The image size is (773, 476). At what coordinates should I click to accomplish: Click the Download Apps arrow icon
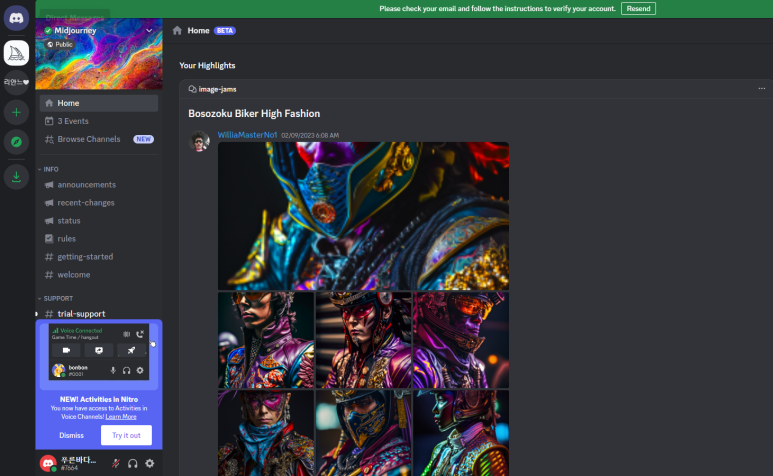pyautogui.click(x=16, y=176)
